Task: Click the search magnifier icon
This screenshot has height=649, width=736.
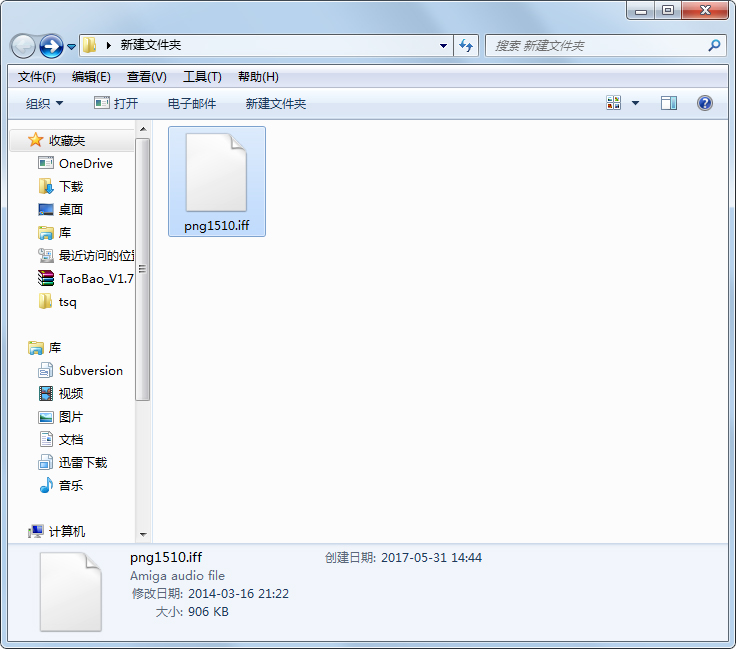Action: click(x=714, y=46)
